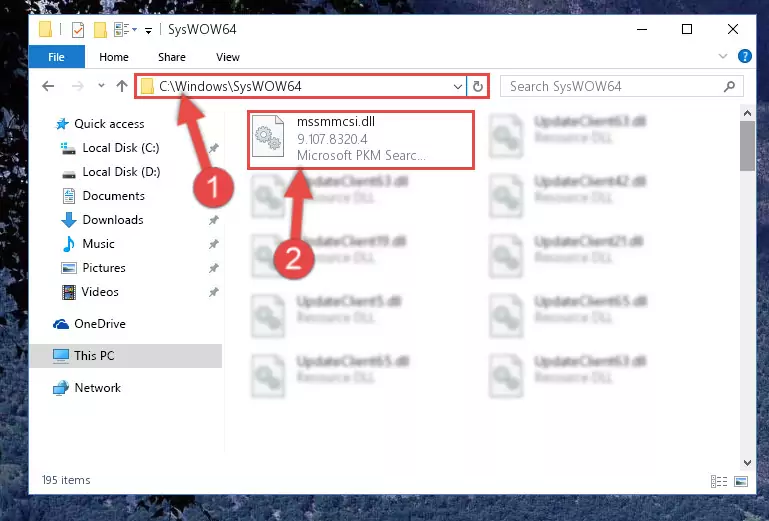
Task: Switch to the View ribbon tab
Action: [x=228, y=57]
